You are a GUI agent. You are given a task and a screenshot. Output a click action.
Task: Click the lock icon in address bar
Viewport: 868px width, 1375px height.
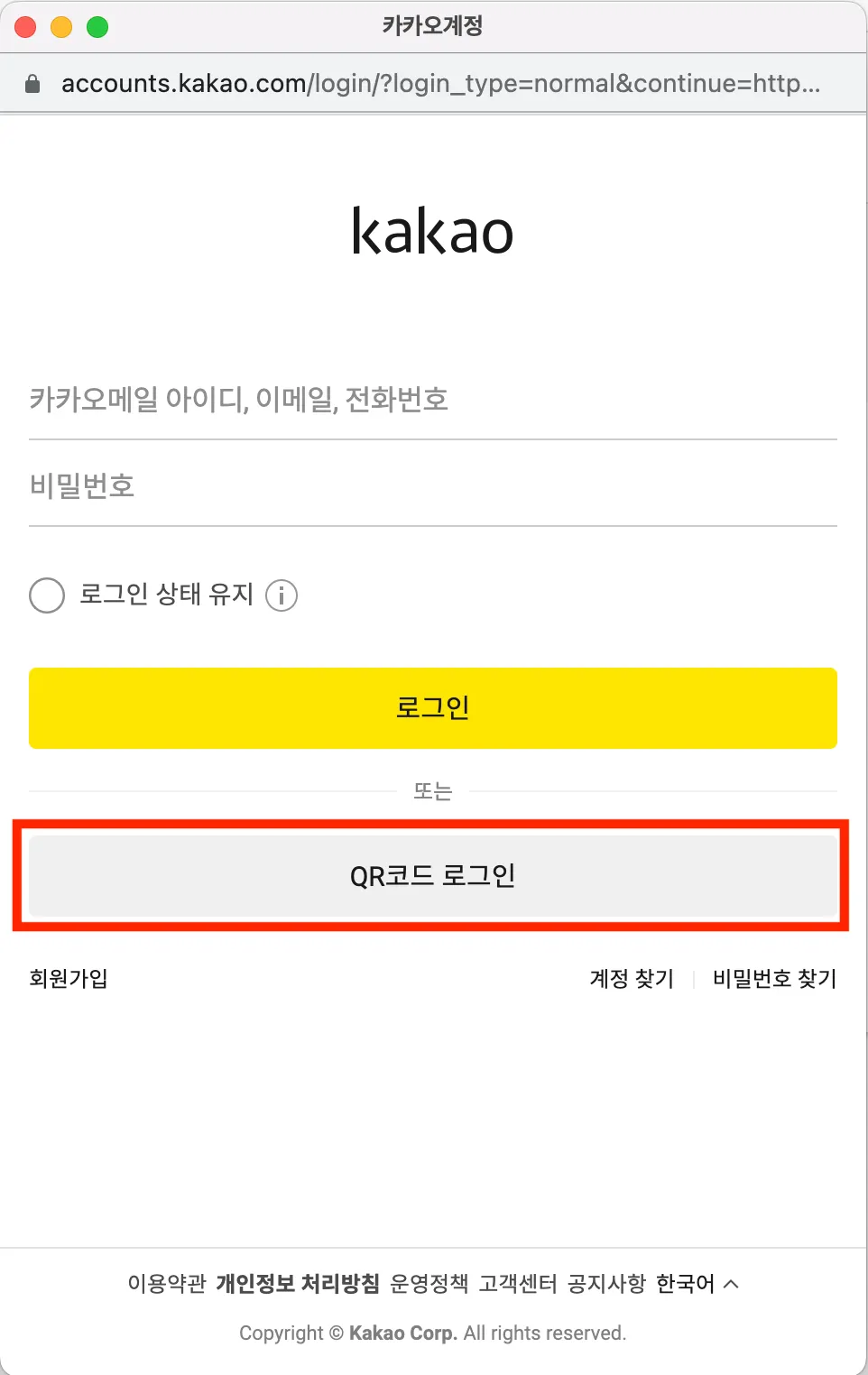32,84
